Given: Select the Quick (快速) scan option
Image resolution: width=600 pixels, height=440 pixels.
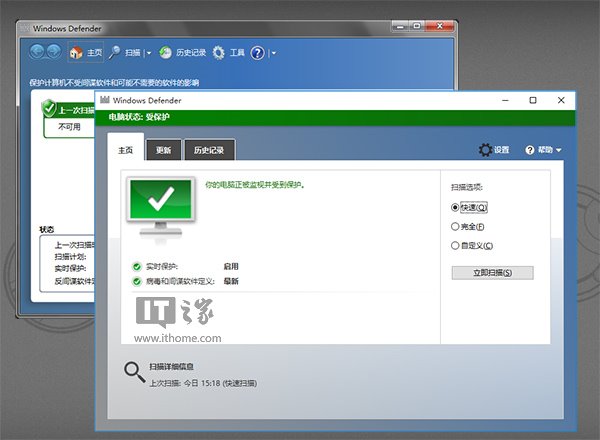Looking at the screenshot, I should [x=455, y=207].
